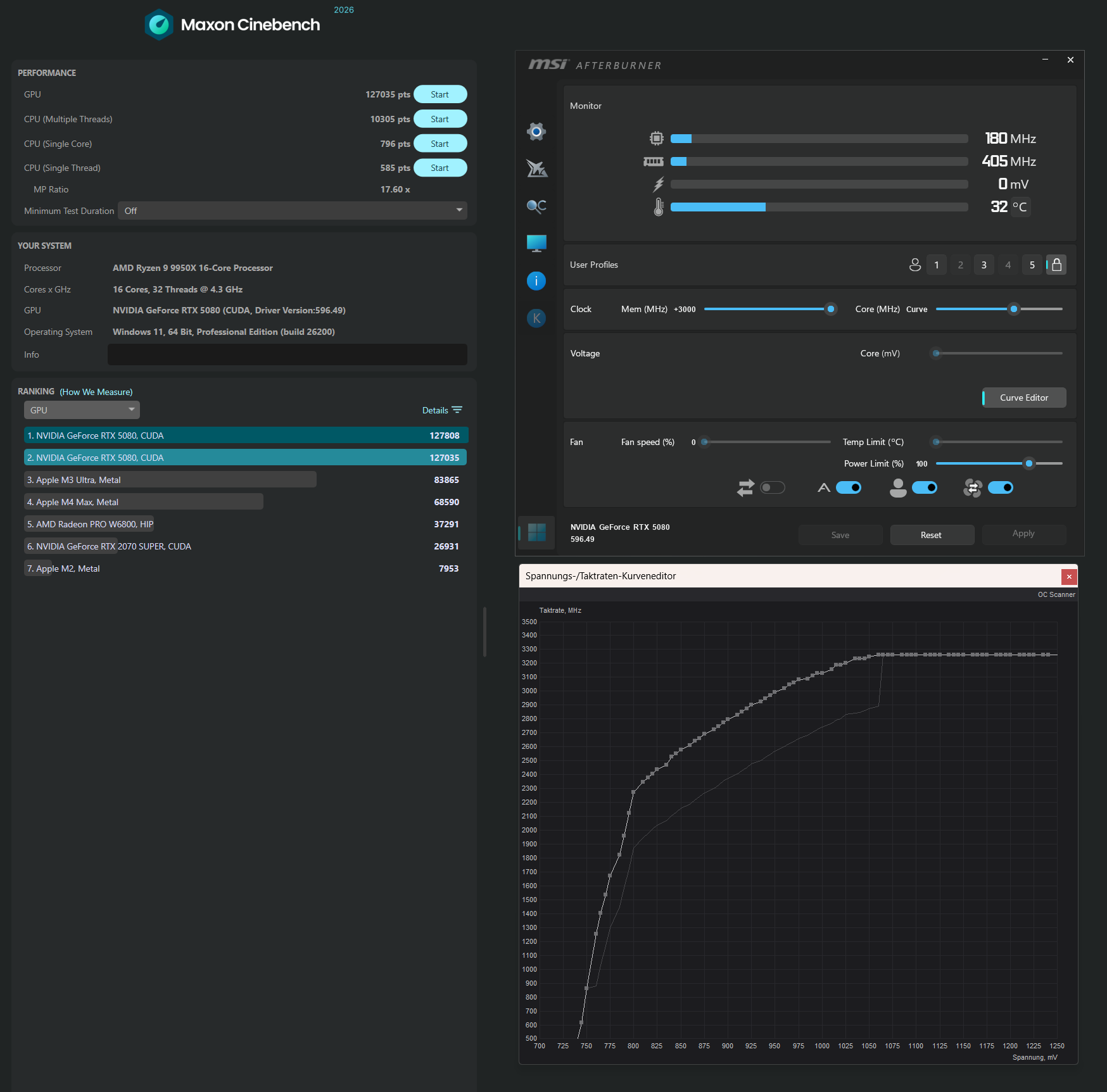The image size is (1107, 1092).
Task: Enable the sync arrows toggle switch
Action: 773,487
